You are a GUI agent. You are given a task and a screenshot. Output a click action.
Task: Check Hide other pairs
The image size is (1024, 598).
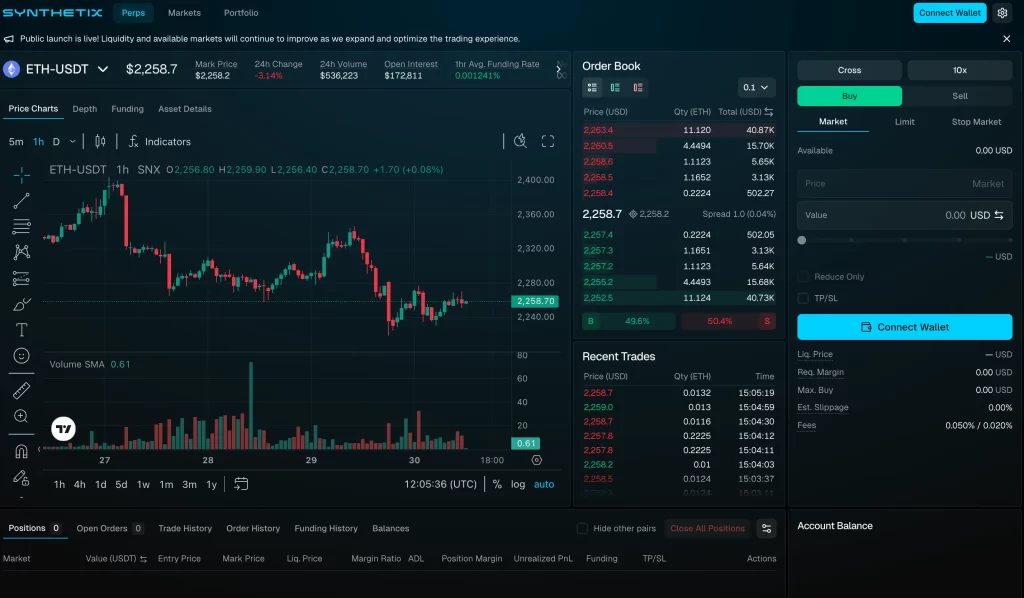pos(582,528)
